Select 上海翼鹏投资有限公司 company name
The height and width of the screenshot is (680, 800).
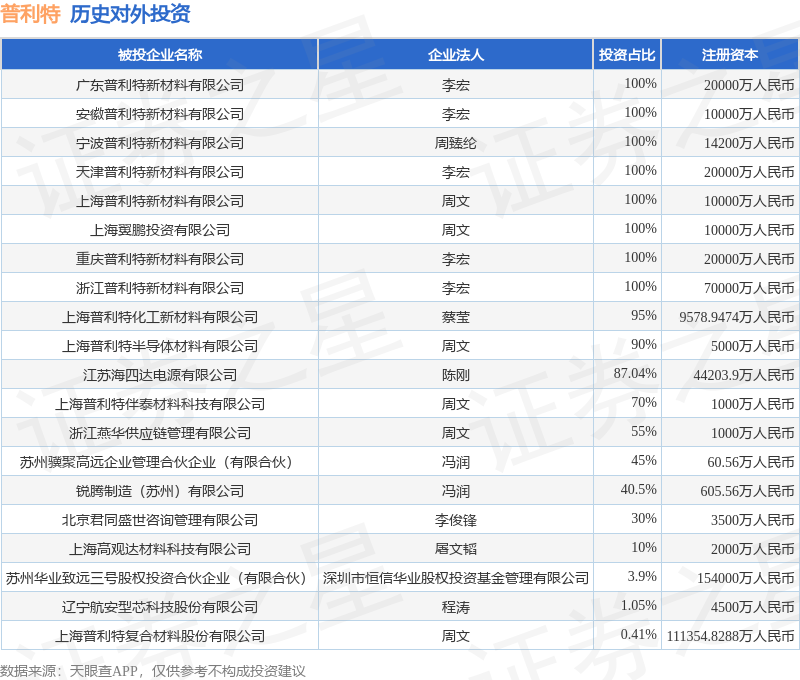click(160, 231)
